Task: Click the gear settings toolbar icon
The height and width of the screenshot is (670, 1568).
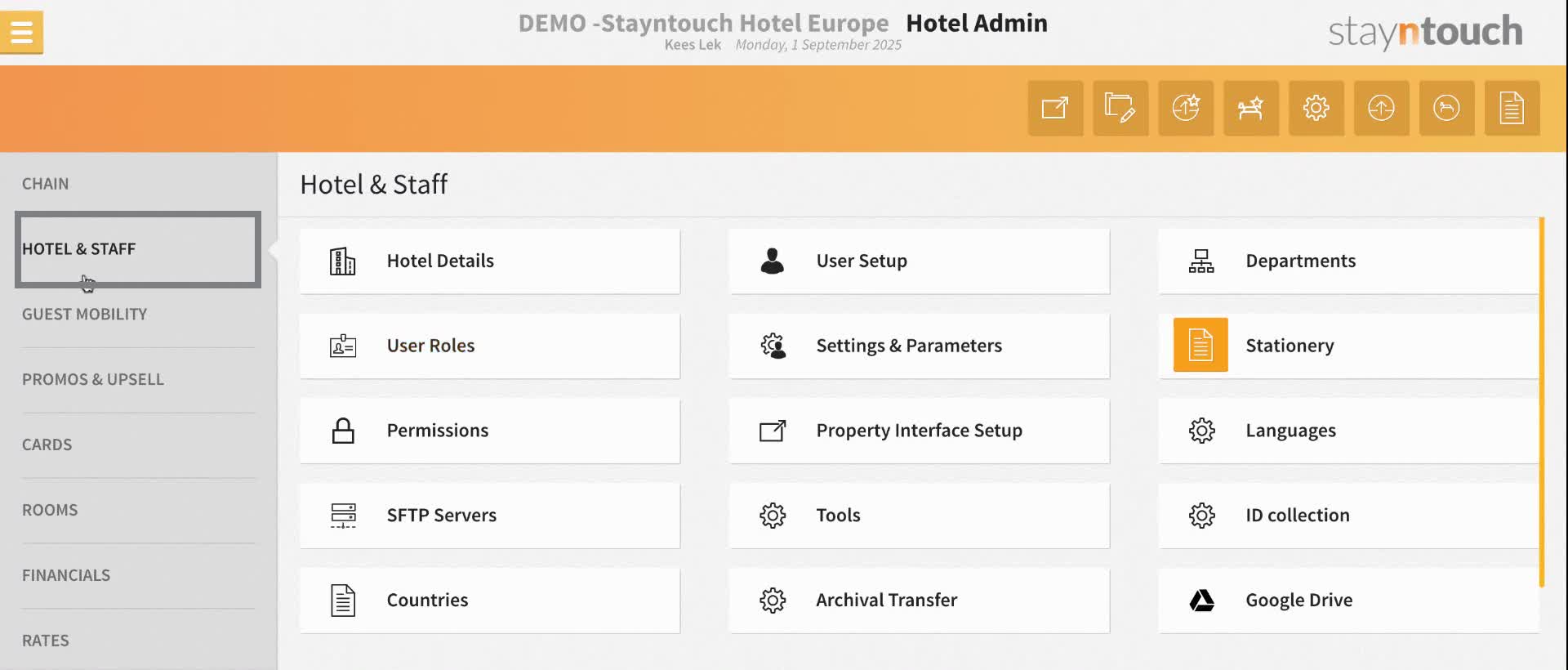Action: pos(1316,108)
